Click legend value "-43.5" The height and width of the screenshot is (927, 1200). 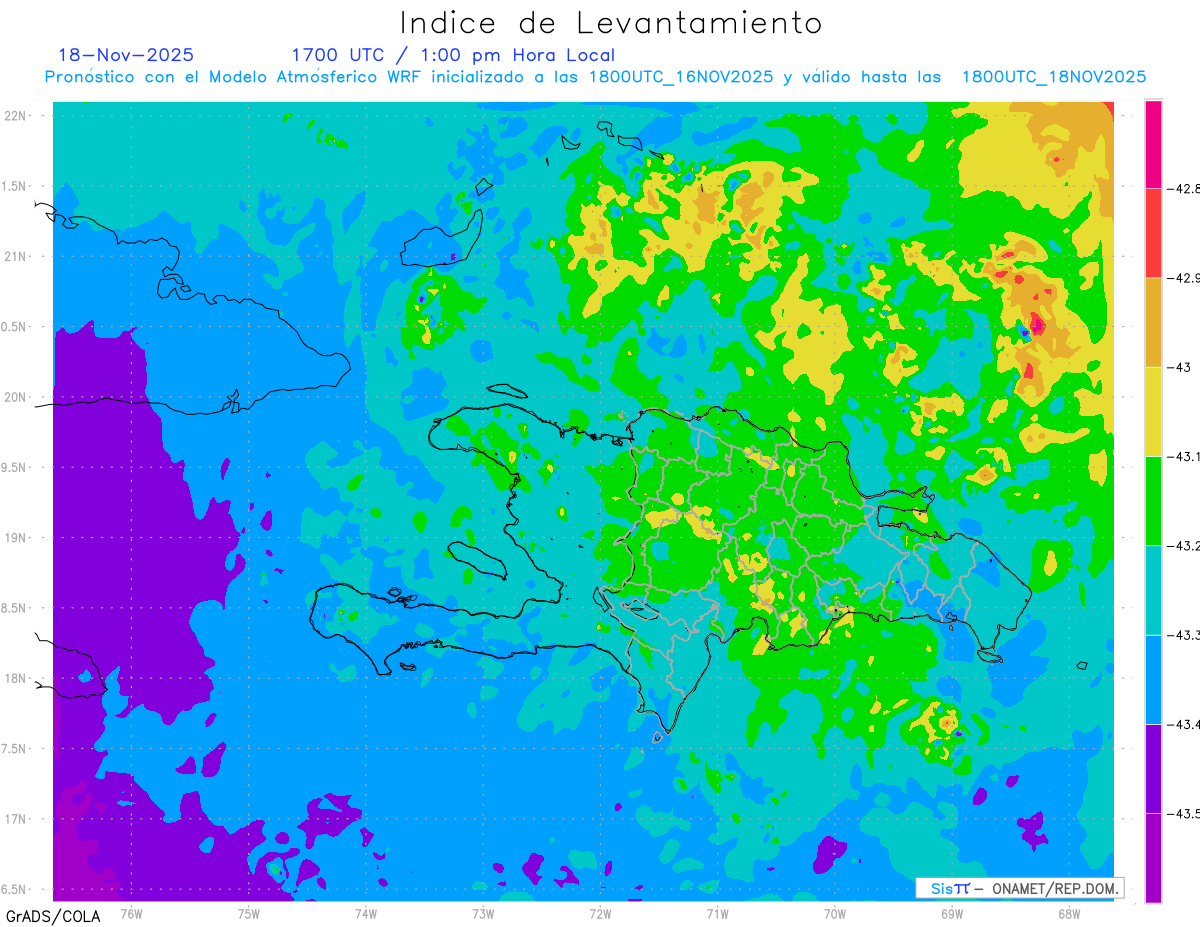(1183, 814)
